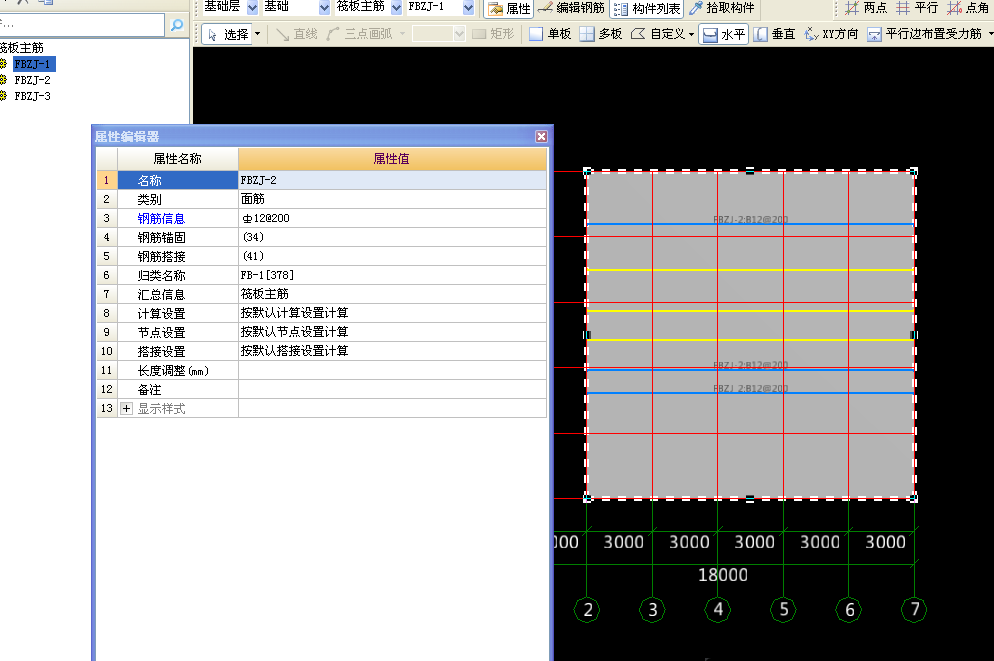Open dropdown arrow beside 自定义

pos(691,34)
